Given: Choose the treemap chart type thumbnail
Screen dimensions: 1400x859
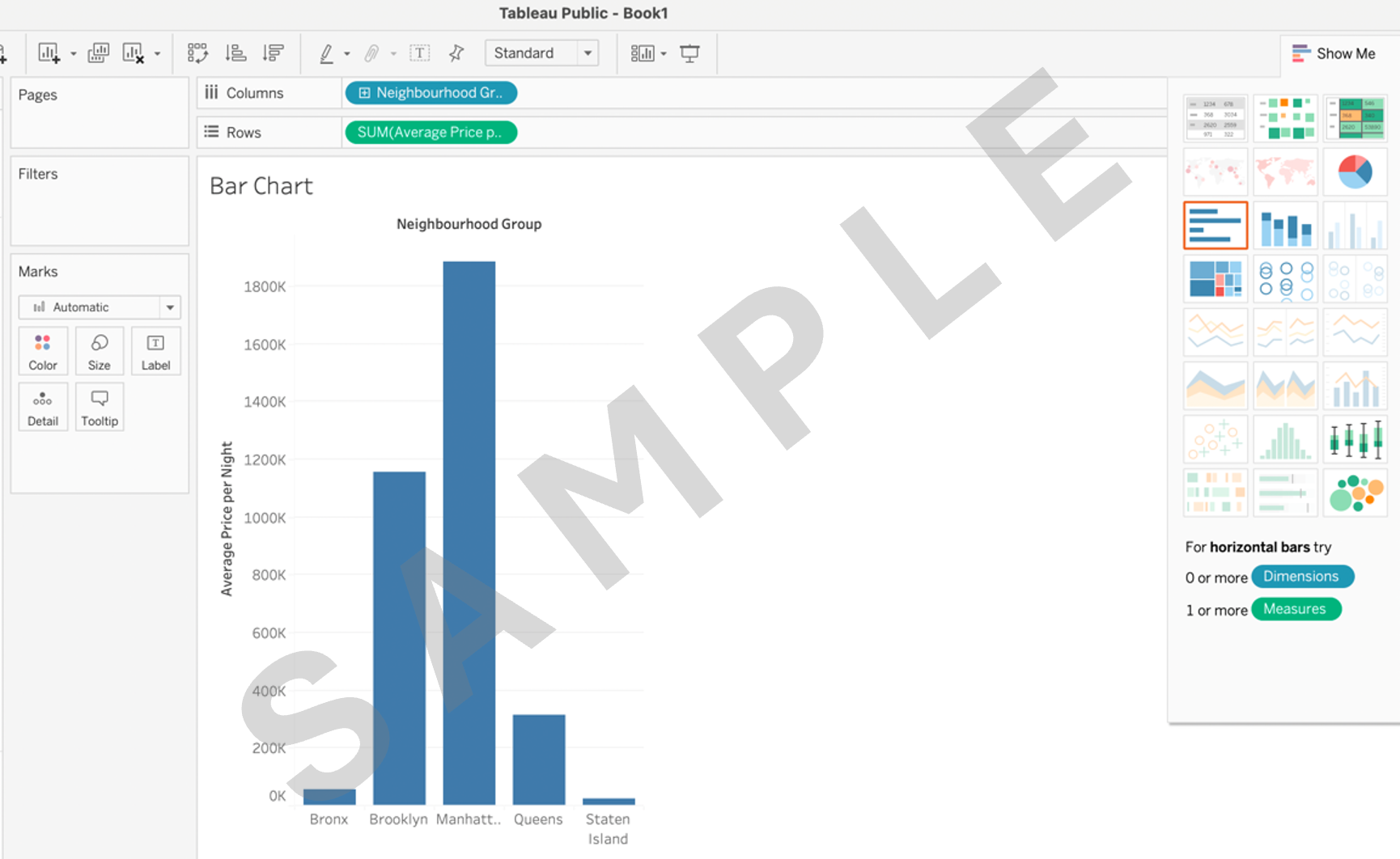Looking at the screenshot, I should pos(1215,279).
